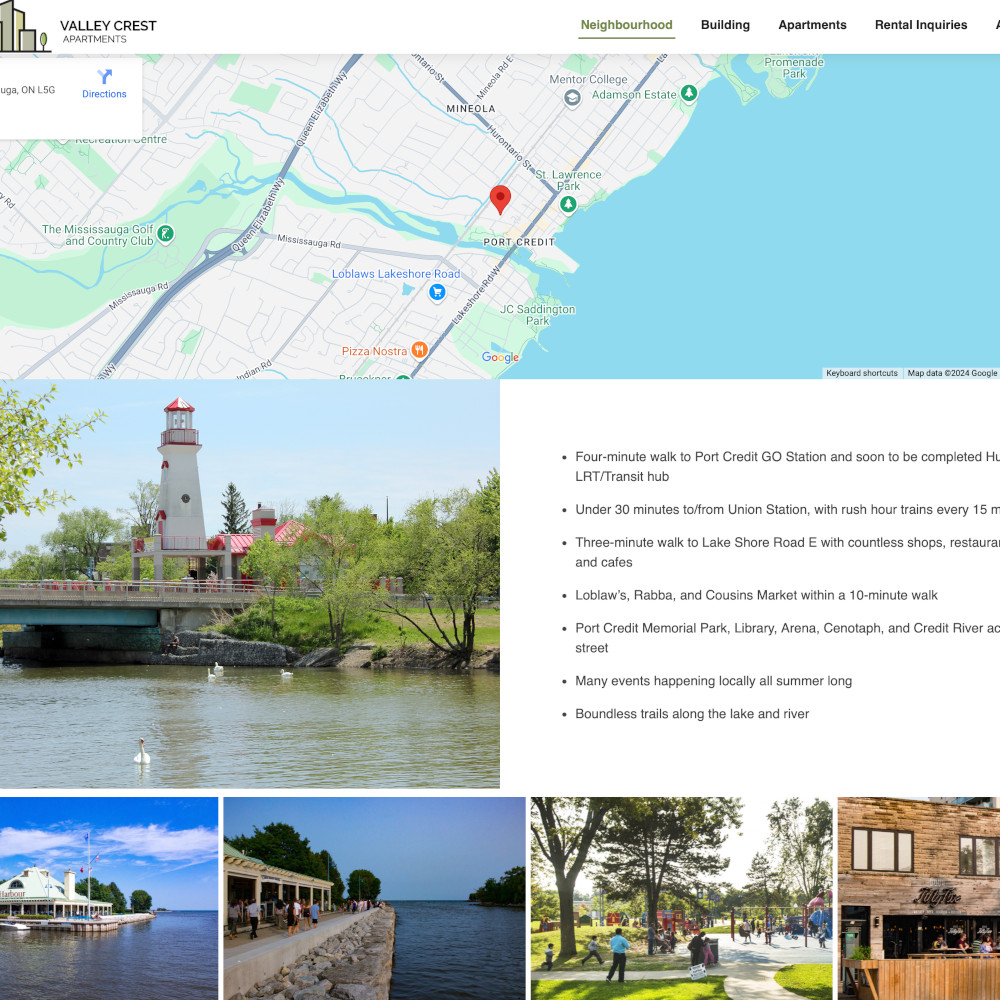1000x1000 pixels.
Task: Open the Apartments navigation link
Action: pyautogui.click(x=812, y=25)
